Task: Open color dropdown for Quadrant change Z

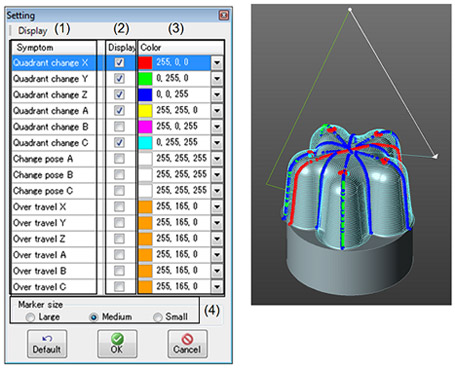Action: tap(217, 94)
